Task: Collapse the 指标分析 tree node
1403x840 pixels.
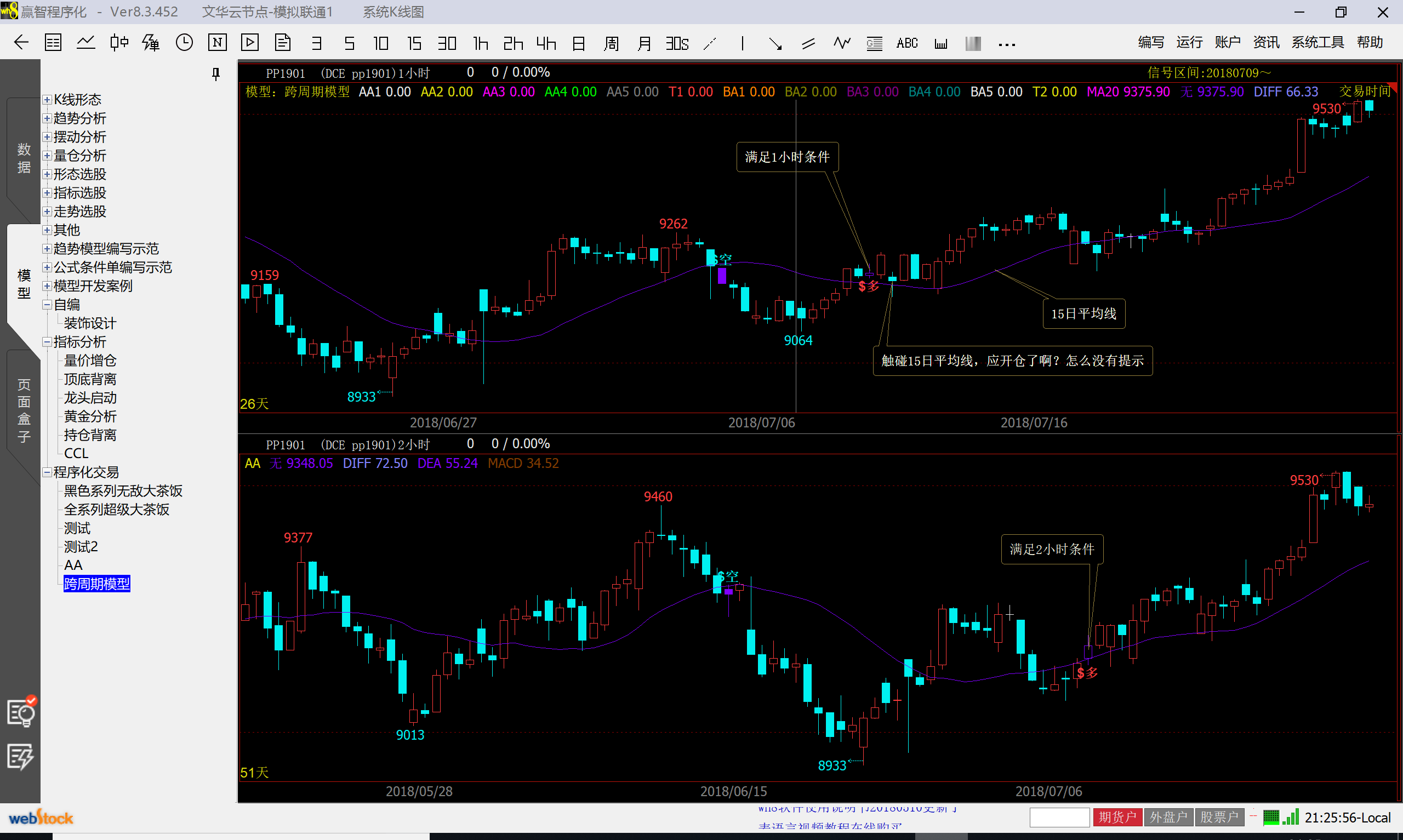Action: click(48, 342)
